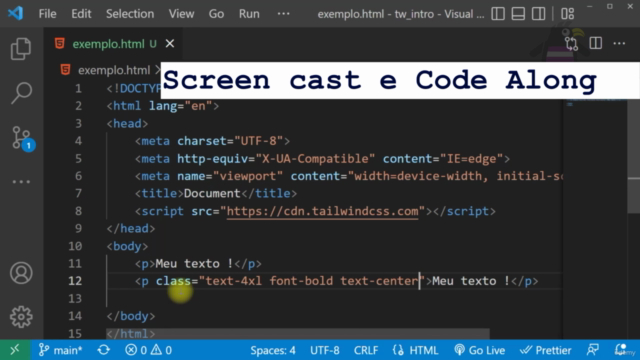
Task: Change indentation via Spaces: 4
Action: (x=273, y=350)
